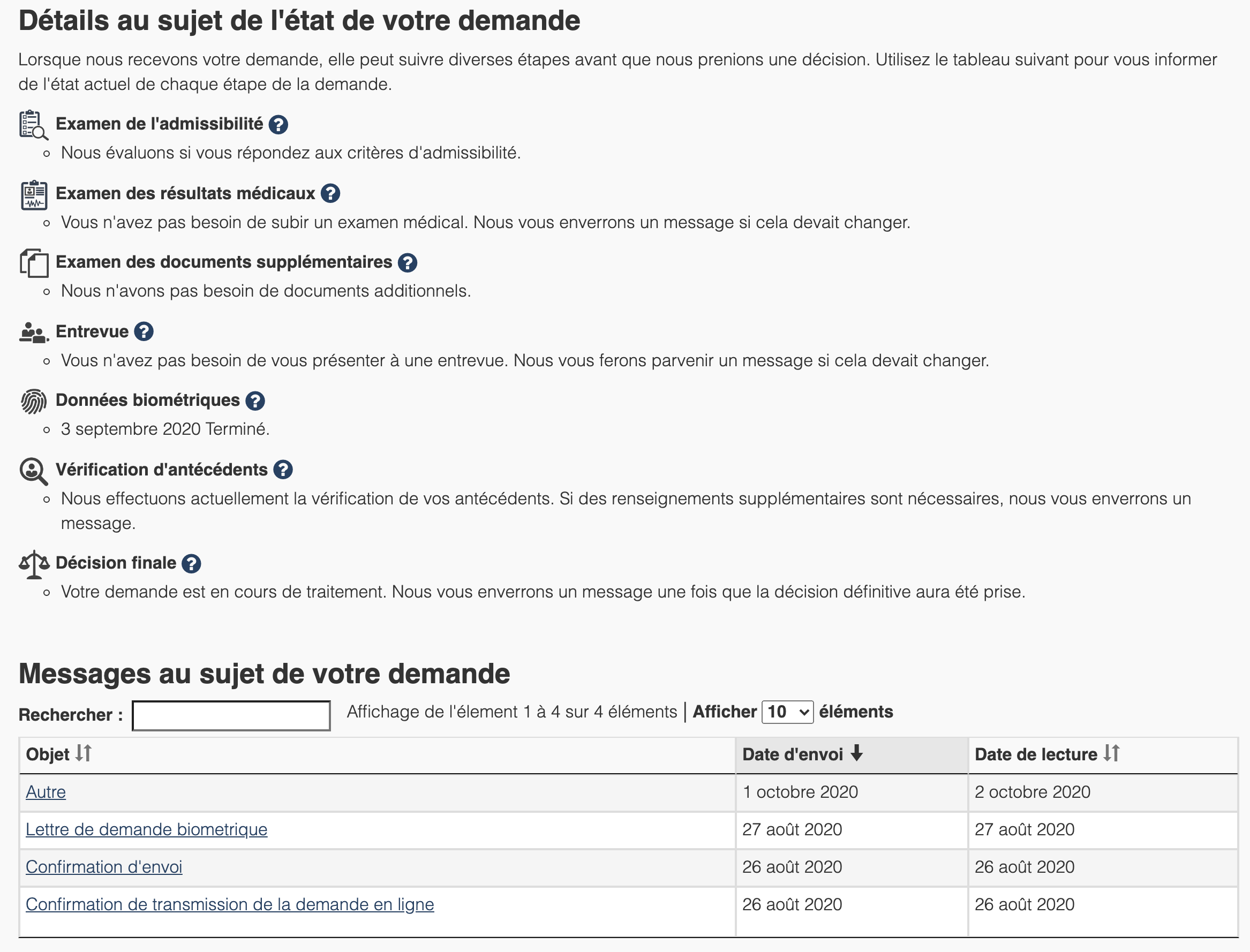Show help for Décision finale
The width and height of the screenshot is (1250, 952).
191,563
